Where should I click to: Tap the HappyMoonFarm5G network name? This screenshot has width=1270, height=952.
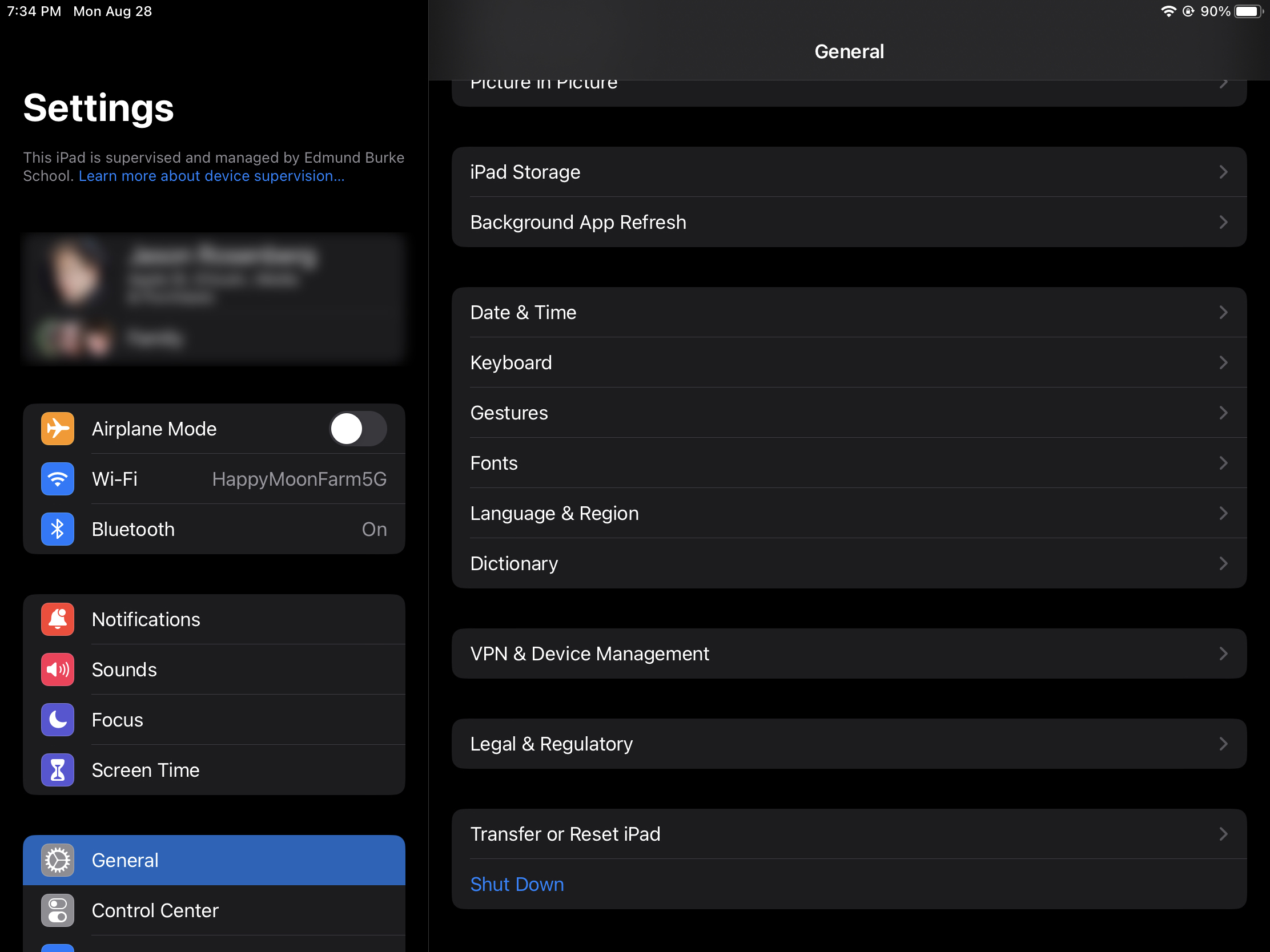299,479
